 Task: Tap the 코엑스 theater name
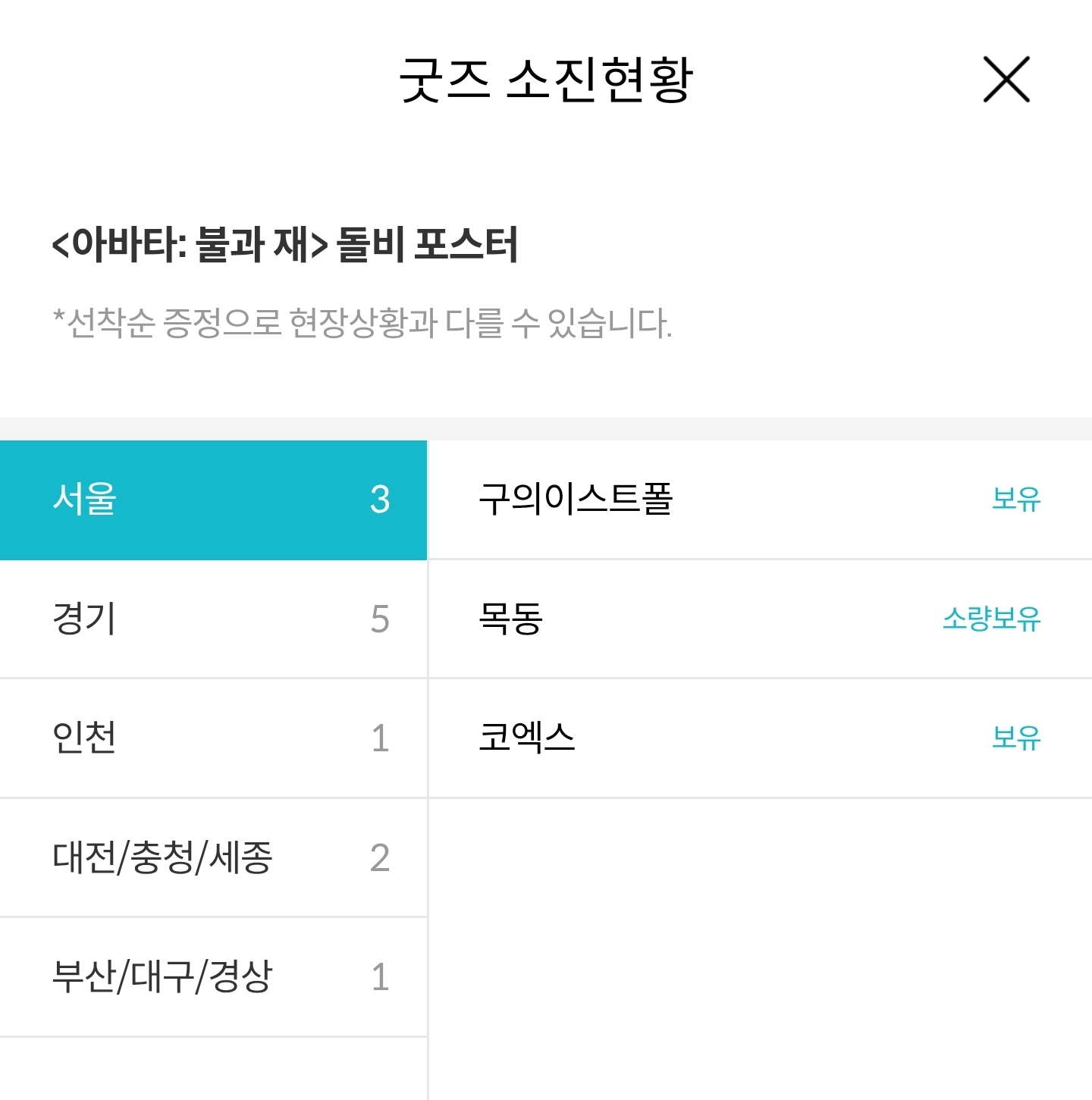tap(527, 738)
